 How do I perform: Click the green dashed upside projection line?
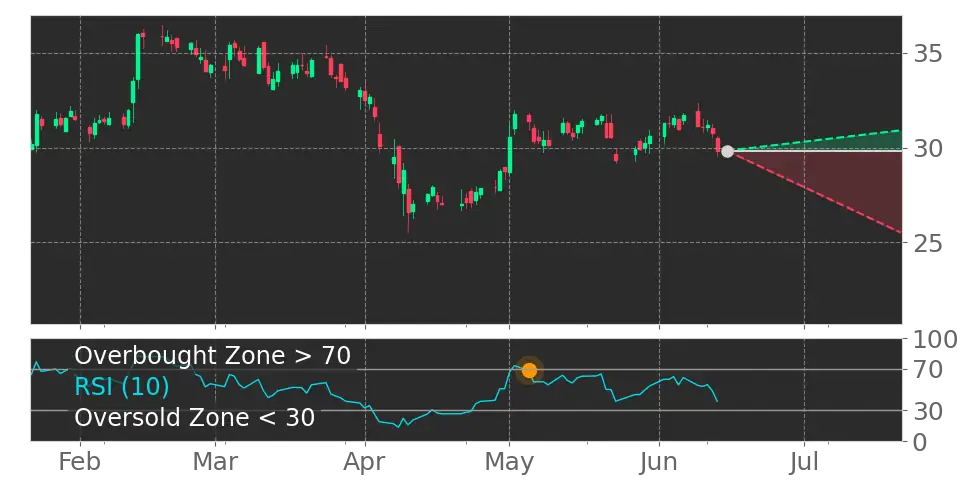coord(818,140)
